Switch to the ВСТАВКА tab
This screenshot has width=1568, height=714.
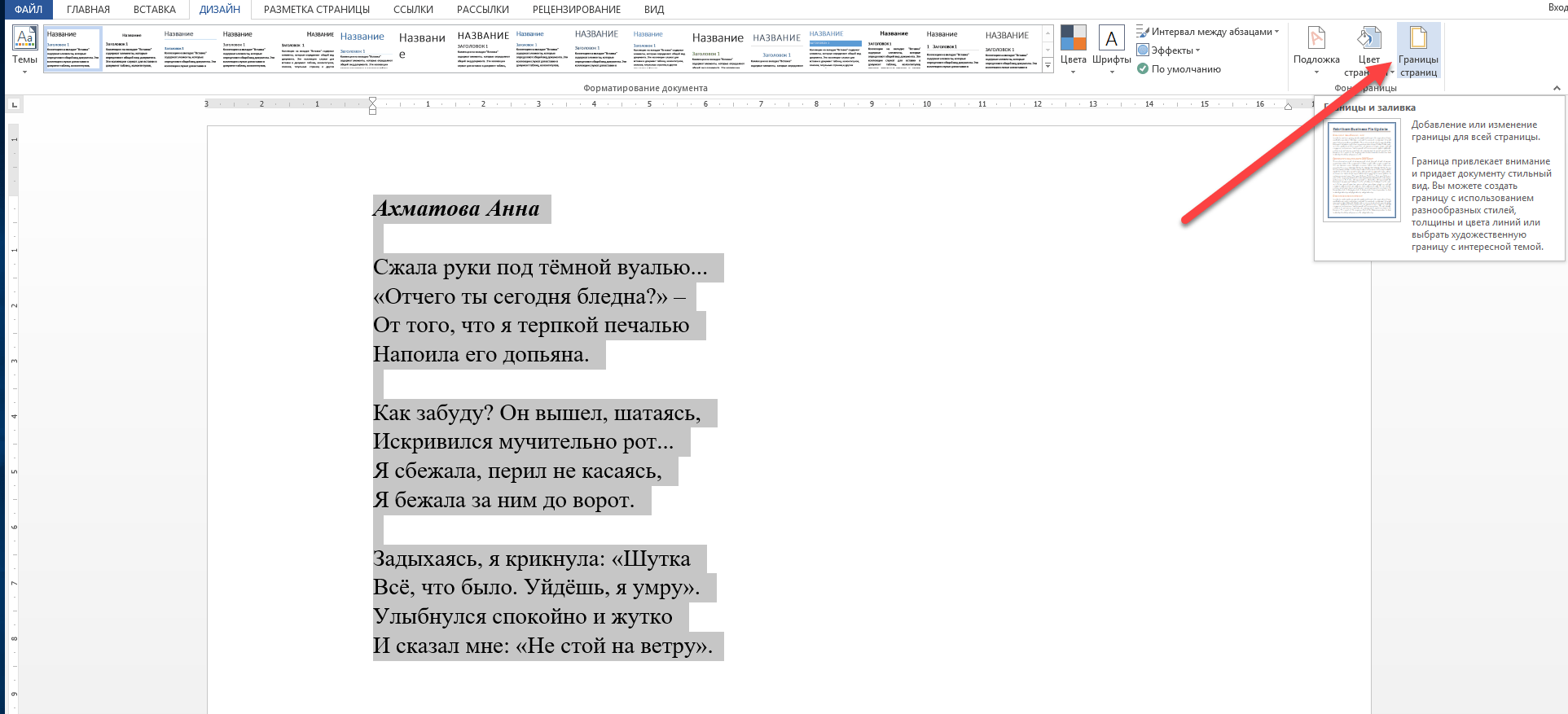[155, 10]
